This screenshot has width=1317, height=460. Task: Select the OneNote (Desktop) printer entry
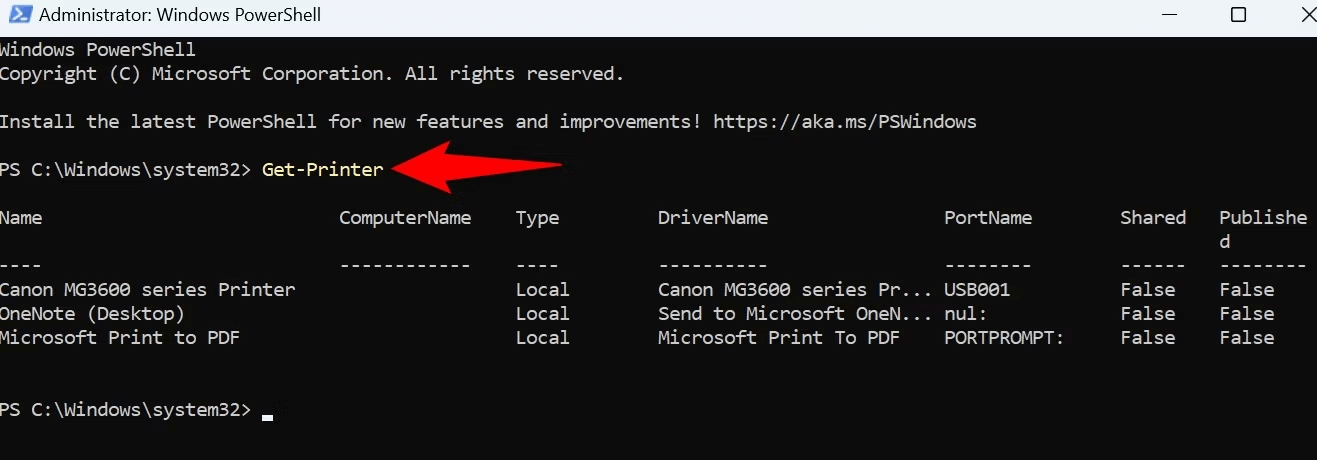[93, 314]
